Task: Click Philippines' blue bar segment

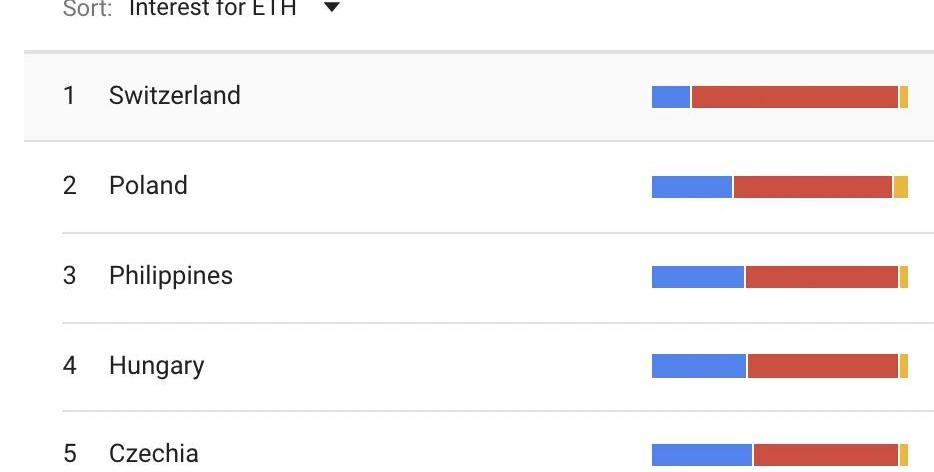Action: [698, 277]
